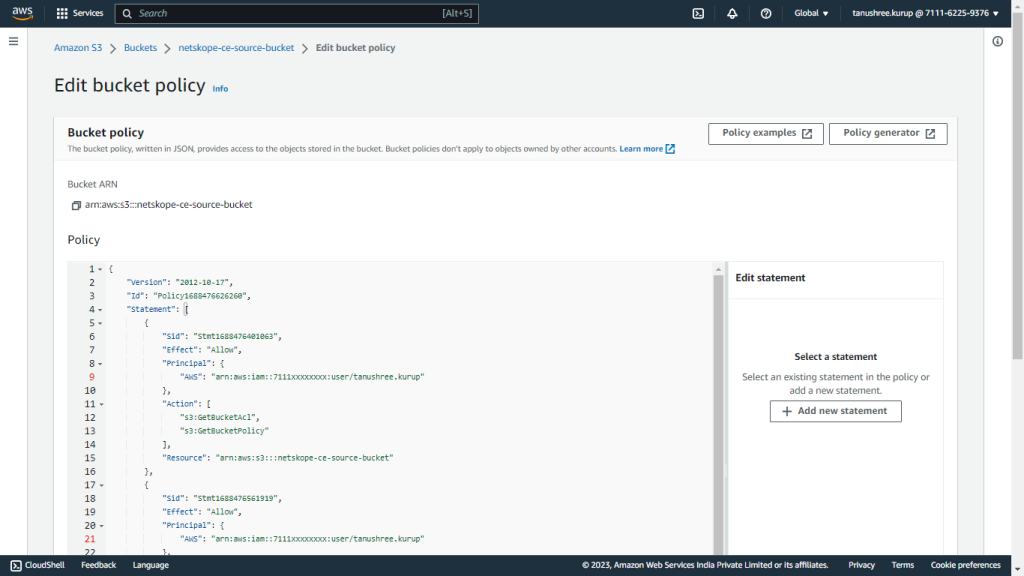
Task: Collapse the Statement array on line 4
Action: pos(100,310)
